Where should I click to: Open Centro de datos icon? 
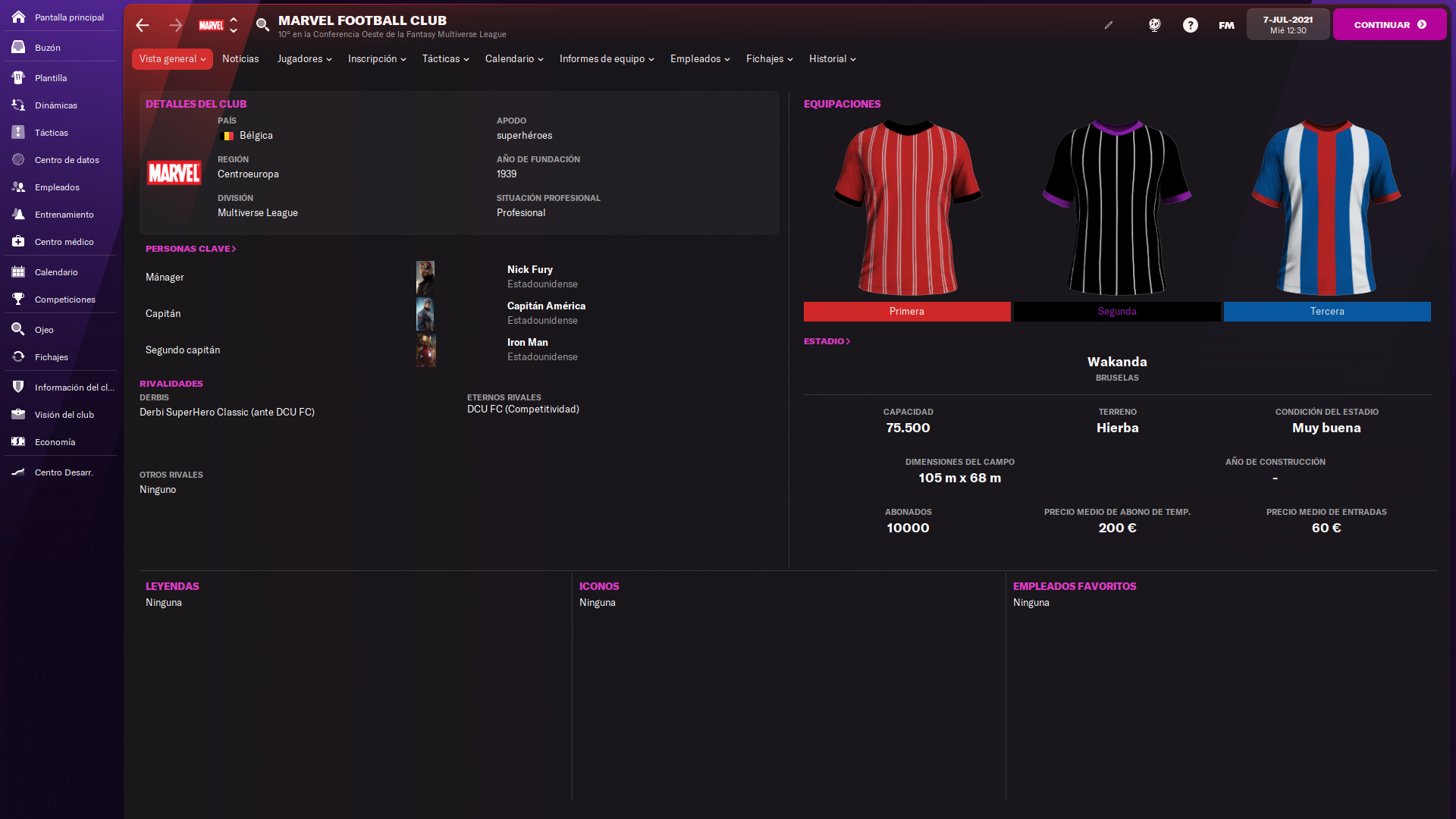(x=18, y=159)
